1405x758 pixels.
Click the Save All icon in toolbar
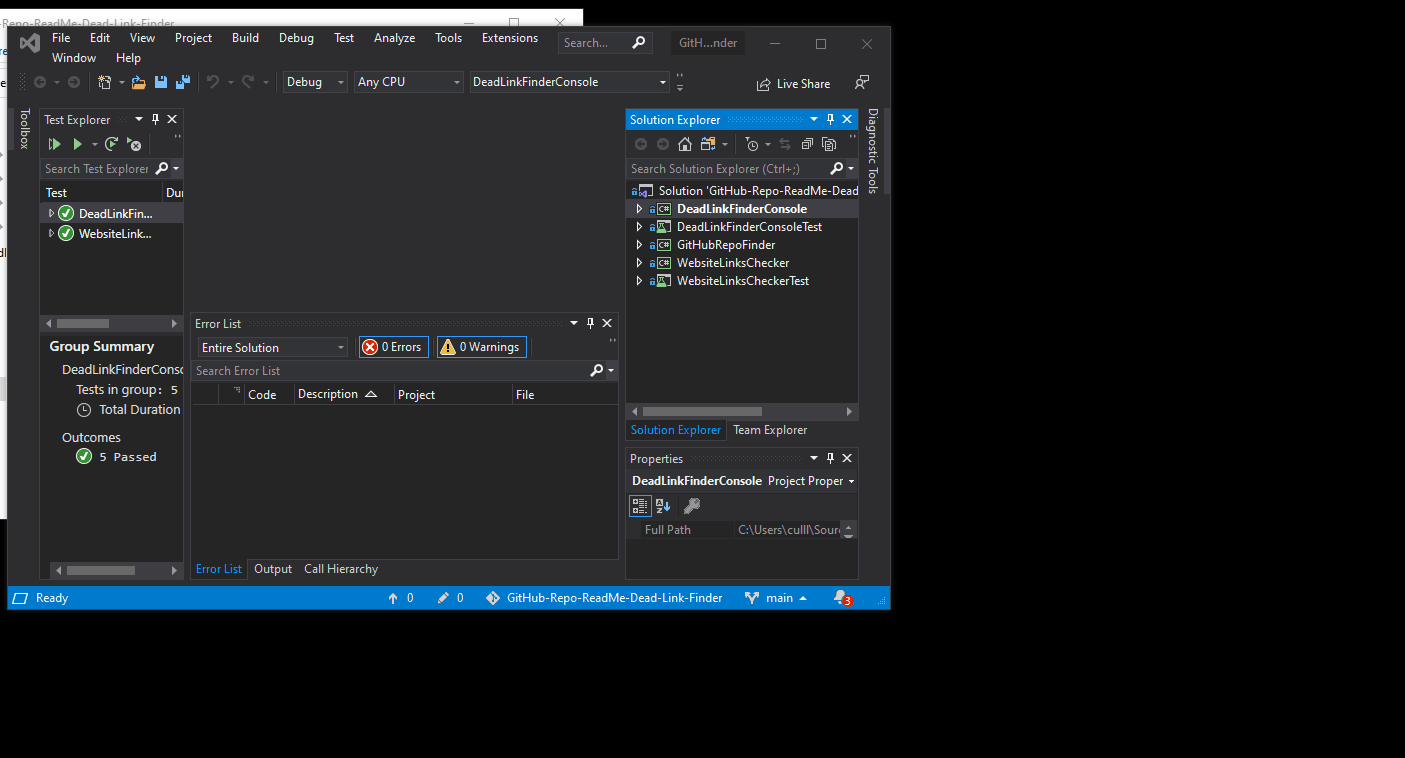point(183,82)
